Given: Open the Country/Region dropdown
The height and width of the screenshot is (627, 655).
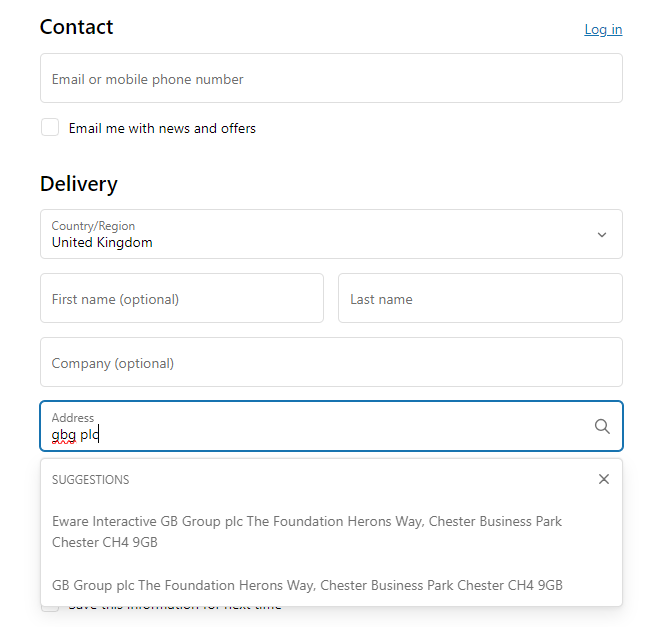Looking at the screenshot, I should coord(331,234).
